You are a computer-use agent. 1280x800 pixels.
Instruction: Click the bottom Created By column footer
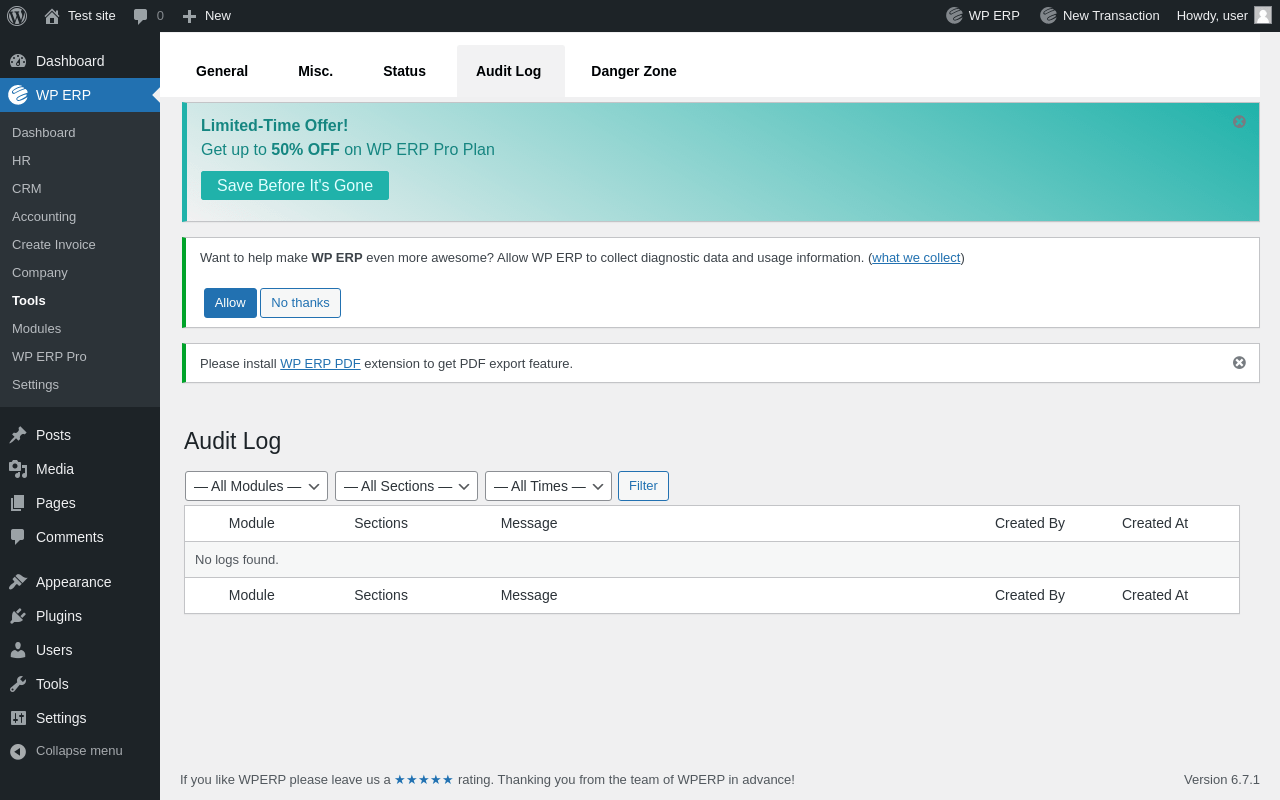click(x=1030, y=595)
